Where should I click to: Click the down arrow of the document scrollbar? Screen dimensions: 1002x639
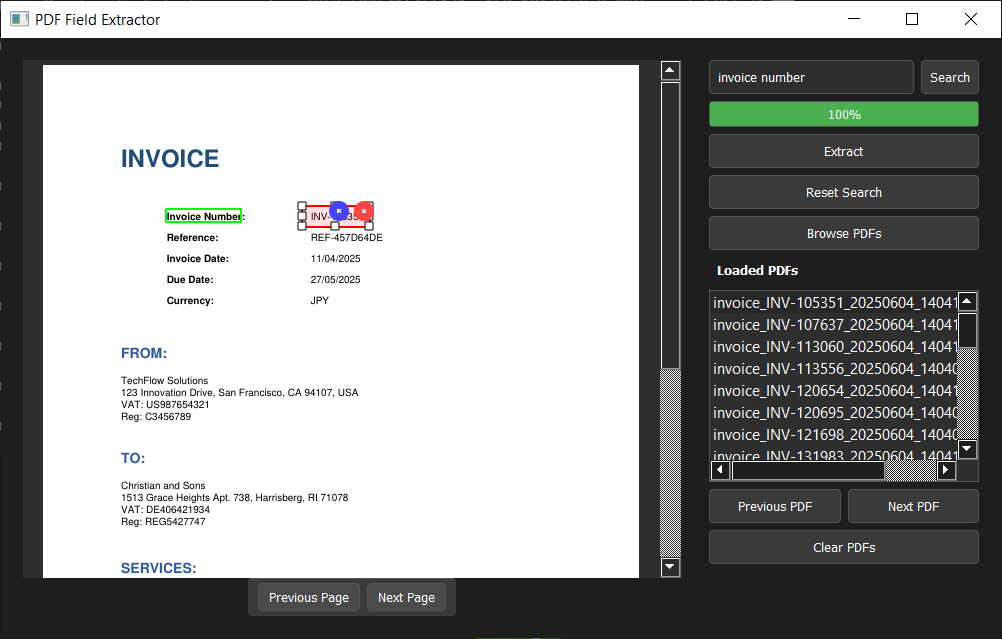[670, 567]
